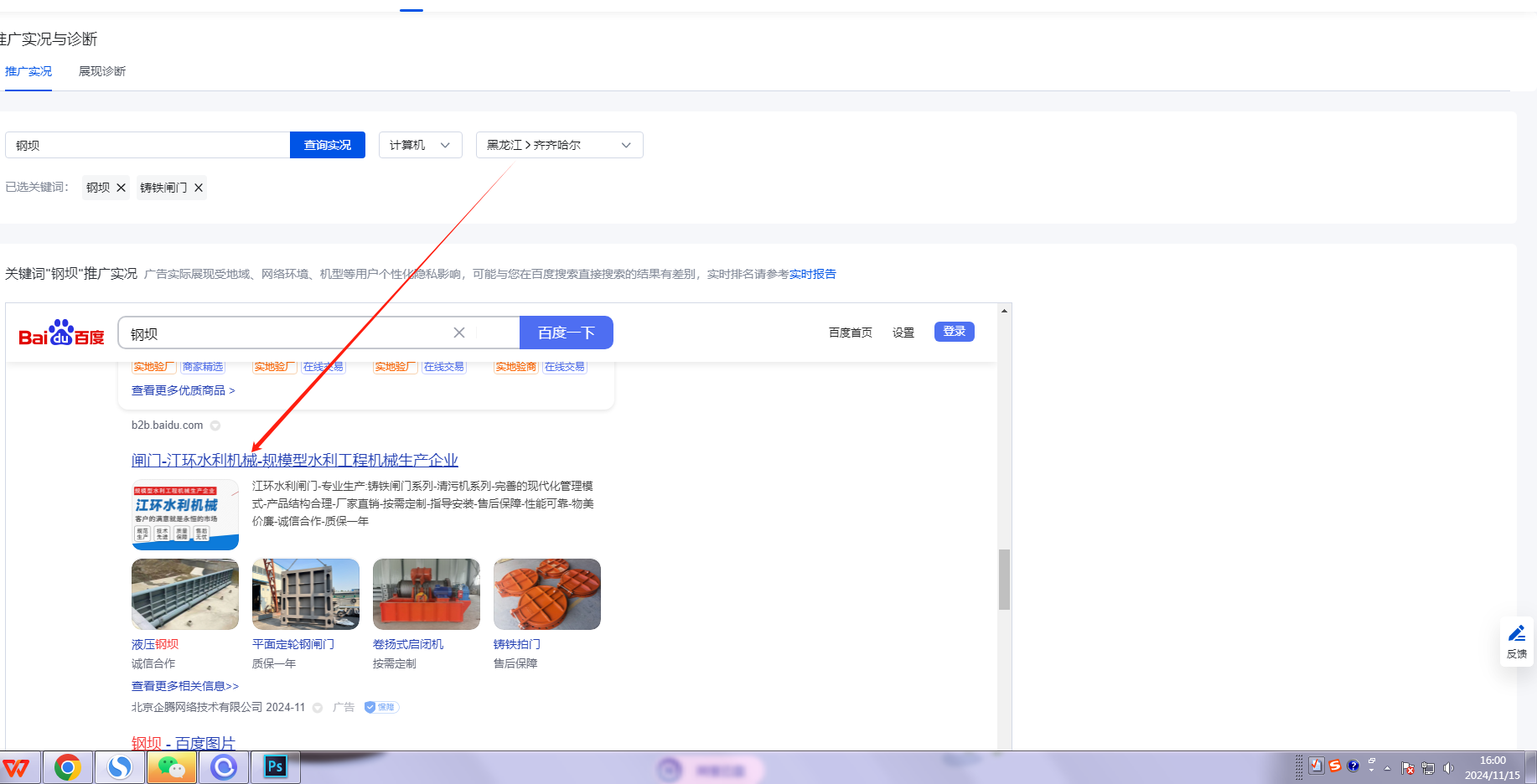The height and width of the screenshot is (784, 1537).
Task: Open the 液压钢坝 product link
Action: click(155, 644)
